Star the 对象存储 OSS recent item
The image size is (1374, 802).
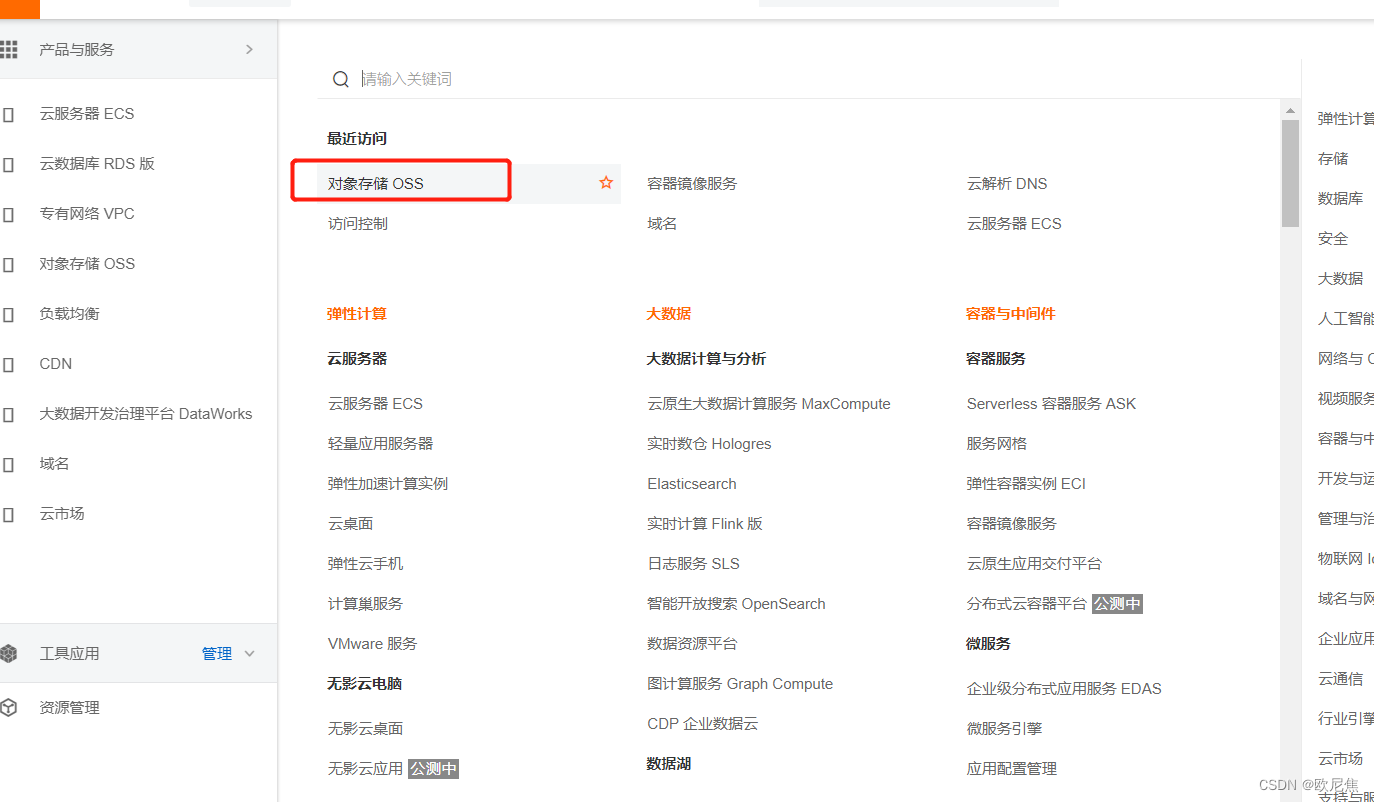tap(606, 183)
